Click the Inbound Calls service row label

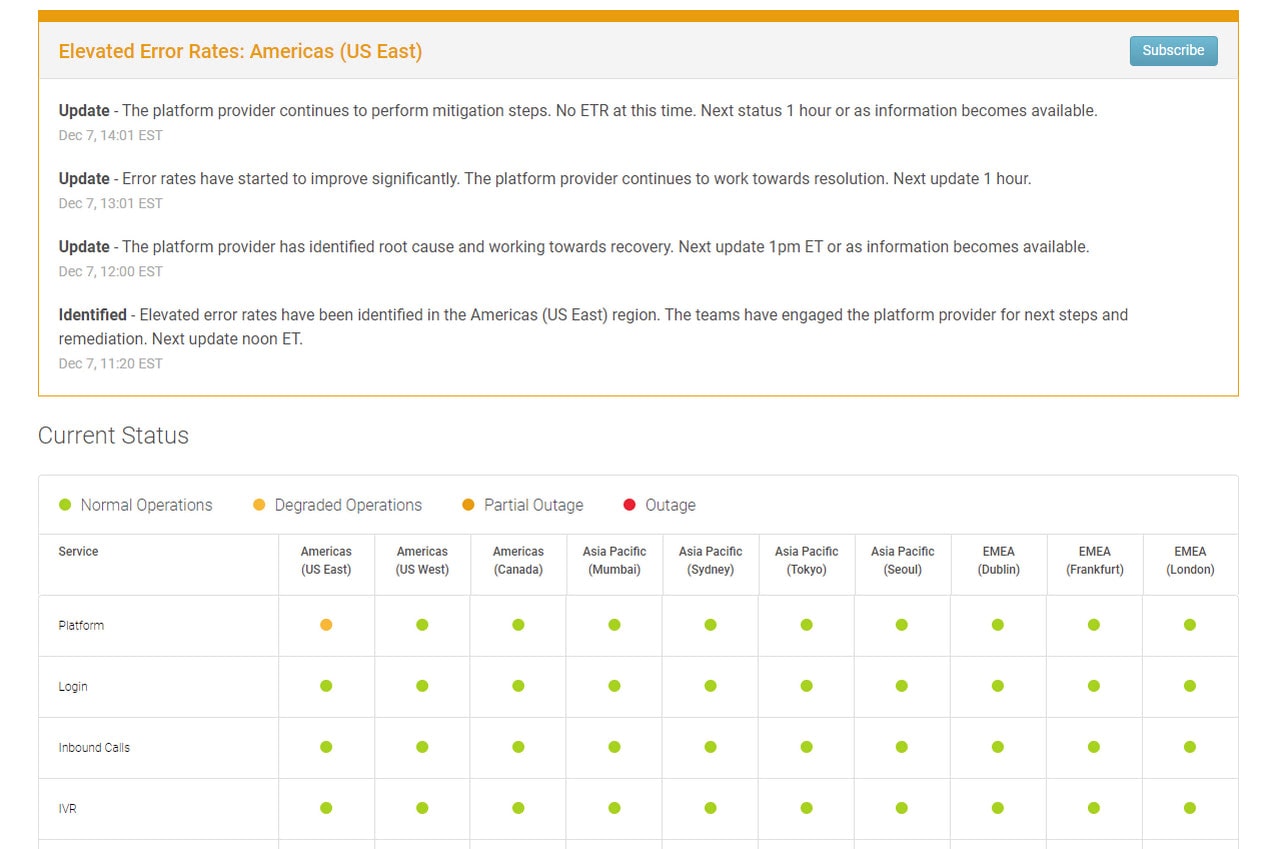(x=94, y=747)
